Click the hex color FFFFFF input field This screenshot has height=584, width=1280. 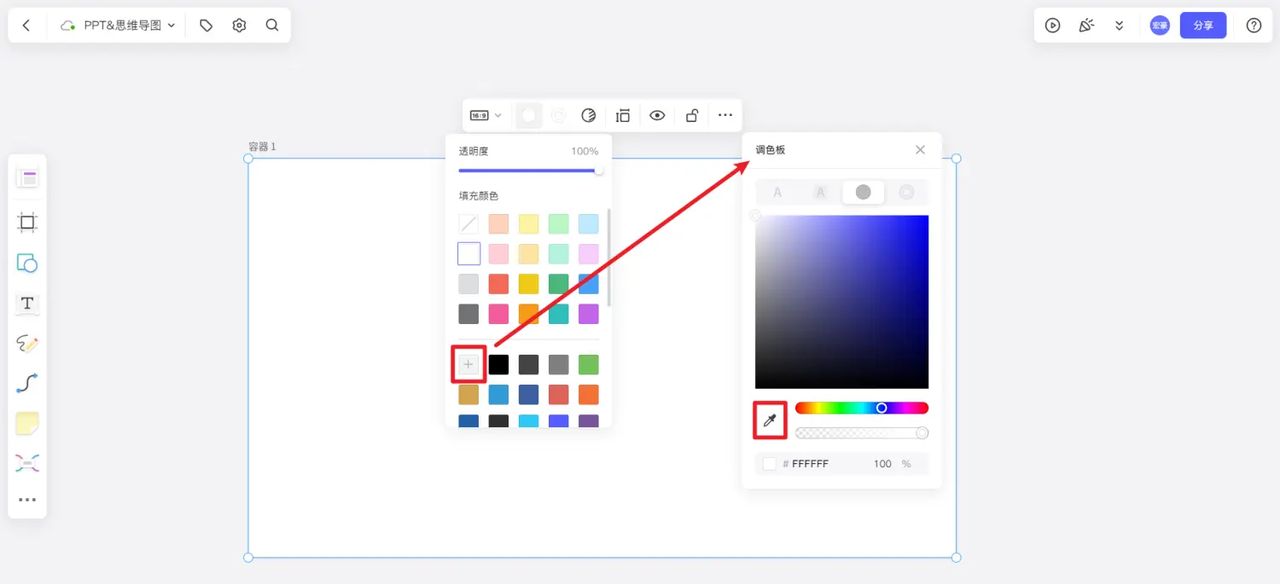click(810, 464)
